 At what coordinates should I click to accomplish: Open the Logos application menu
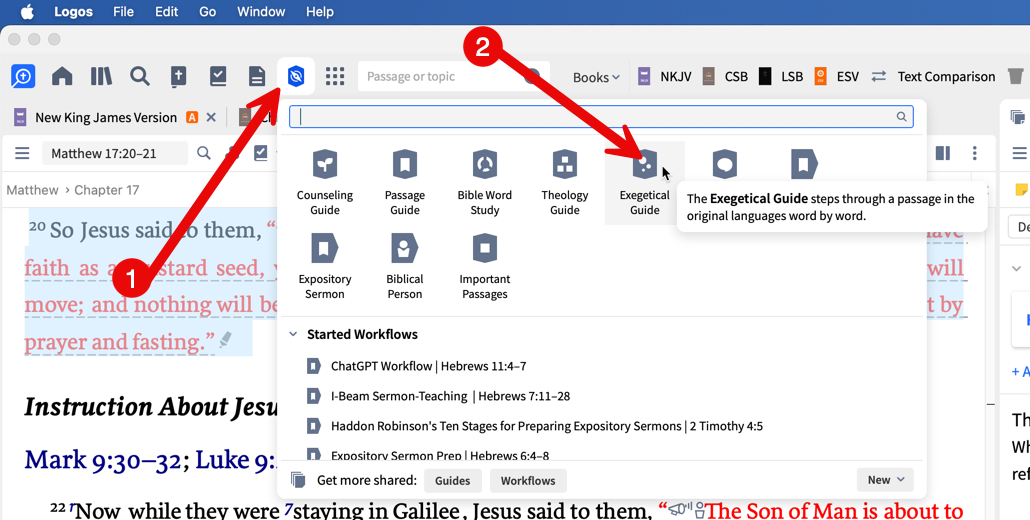[73, 12]
